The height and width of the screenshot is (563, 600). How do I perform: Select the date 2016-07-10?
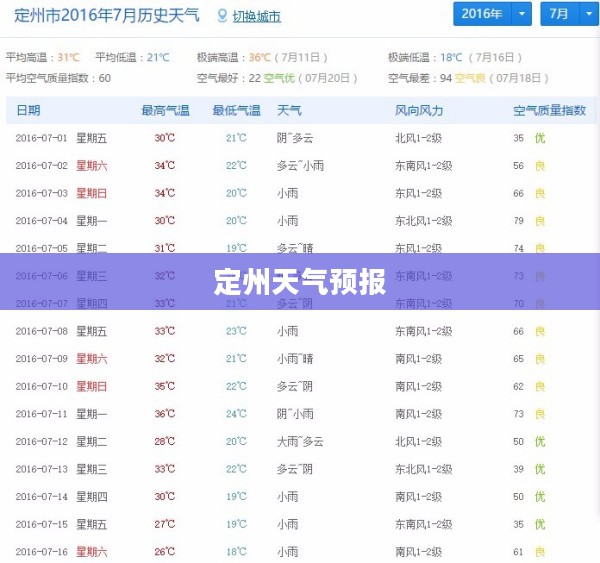[41, 386]
